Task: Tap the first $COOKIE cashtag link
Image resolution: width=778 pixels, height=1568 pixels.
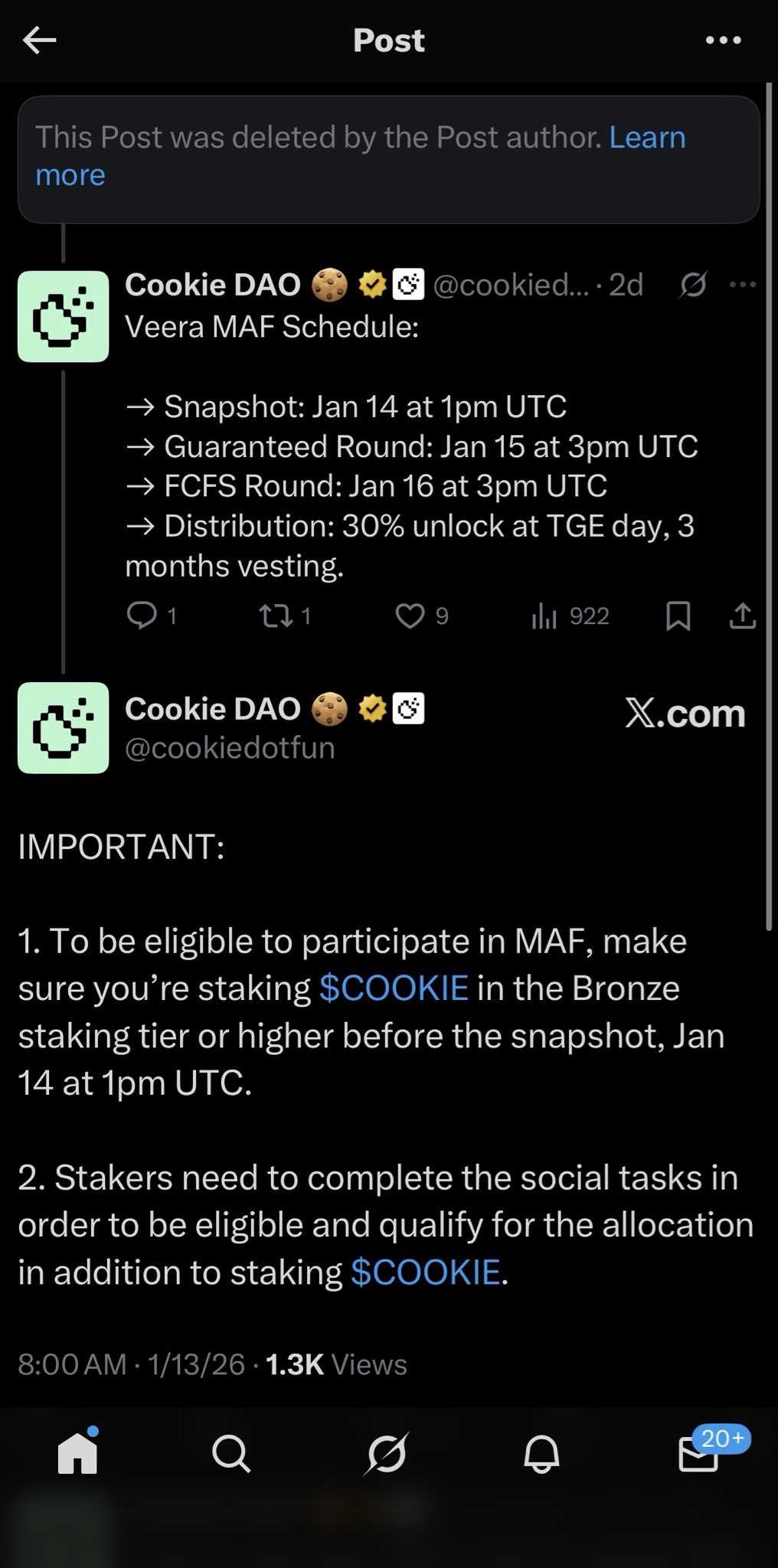Action: (x=393, y=988)
